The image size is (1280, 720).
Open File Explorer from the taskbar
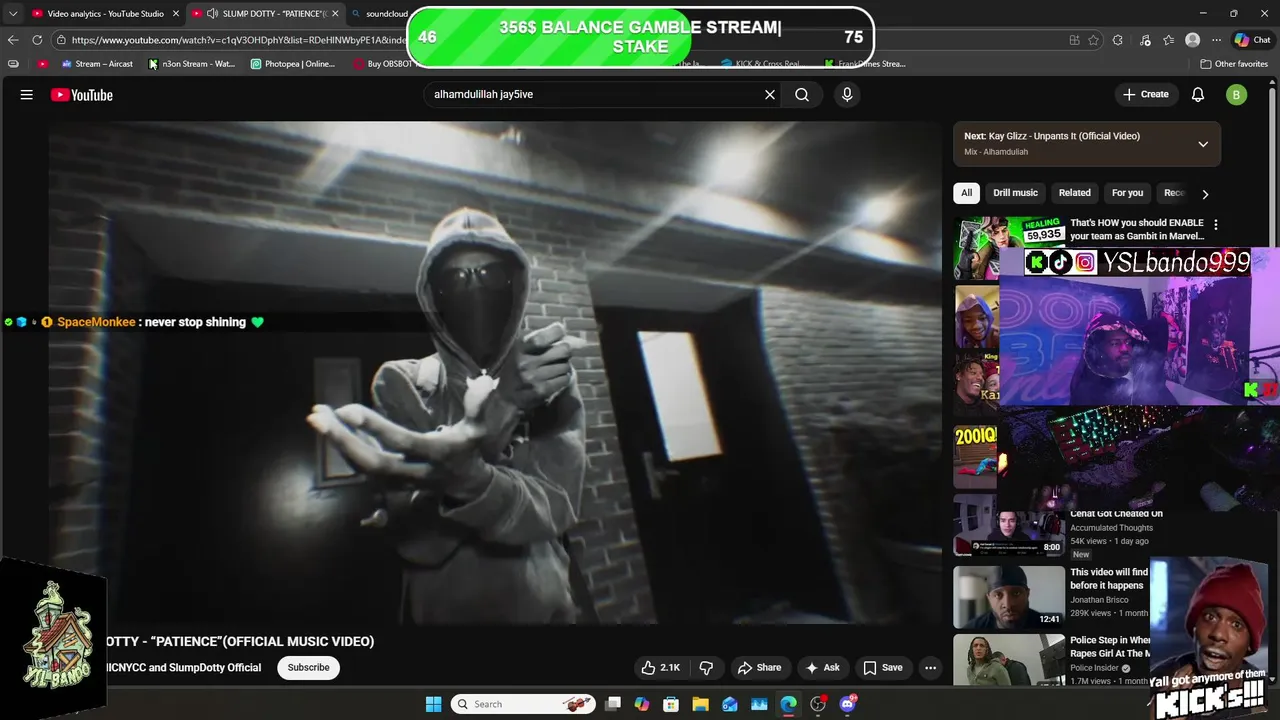click(700, 704)
